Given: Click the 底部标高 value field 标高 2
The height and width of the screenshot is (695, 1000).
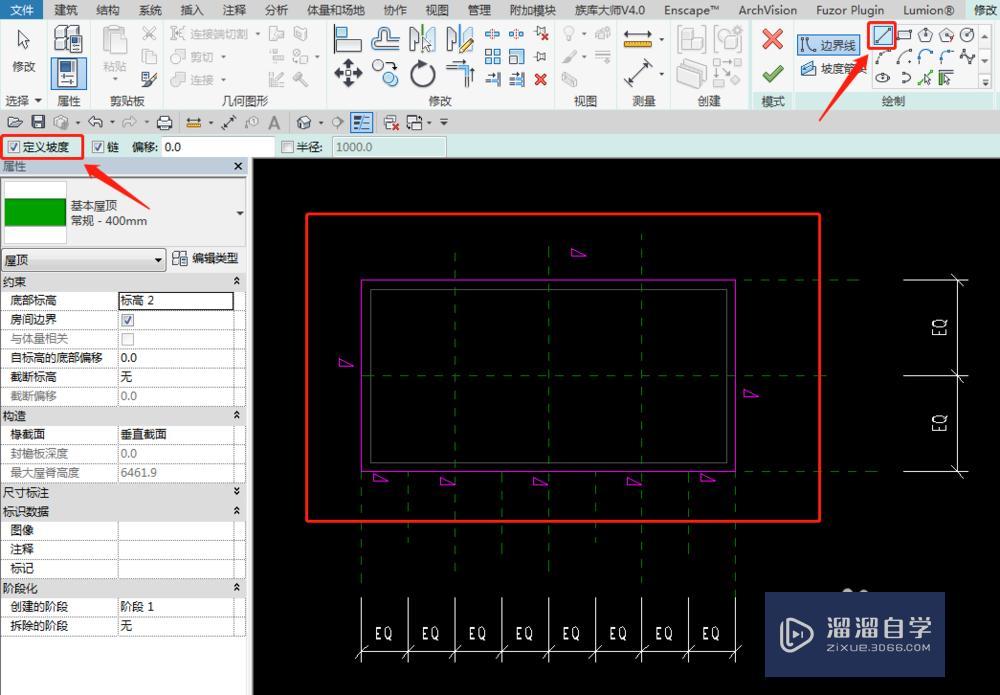Looking at the screenshot, I should (176, 300).
